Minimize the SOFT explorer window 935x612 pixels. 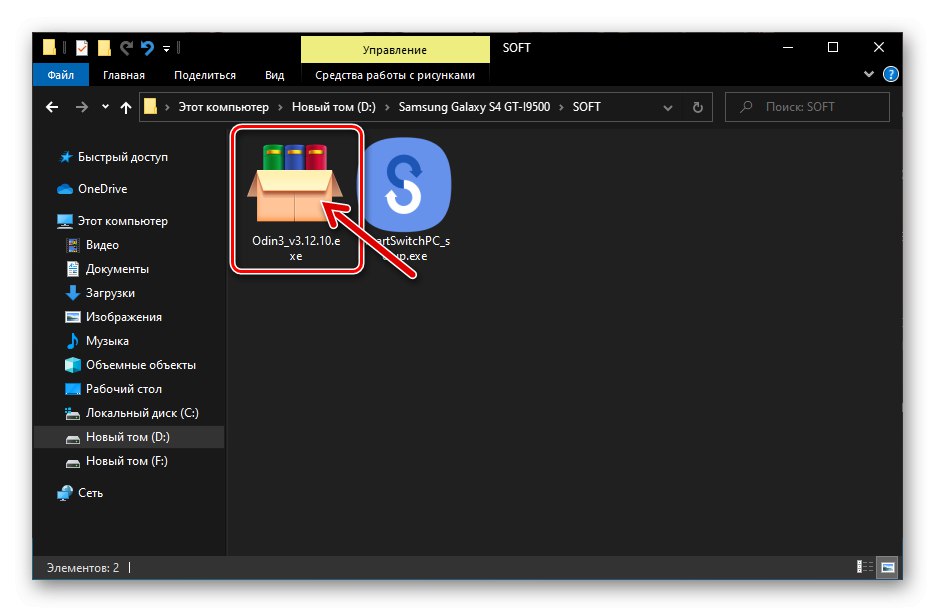coord(788,48)
